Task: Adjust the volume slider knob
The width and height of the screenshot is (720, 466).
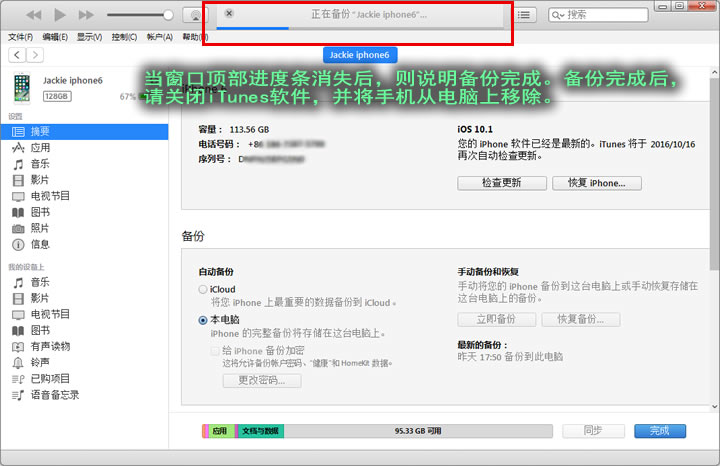Action: 168,15
